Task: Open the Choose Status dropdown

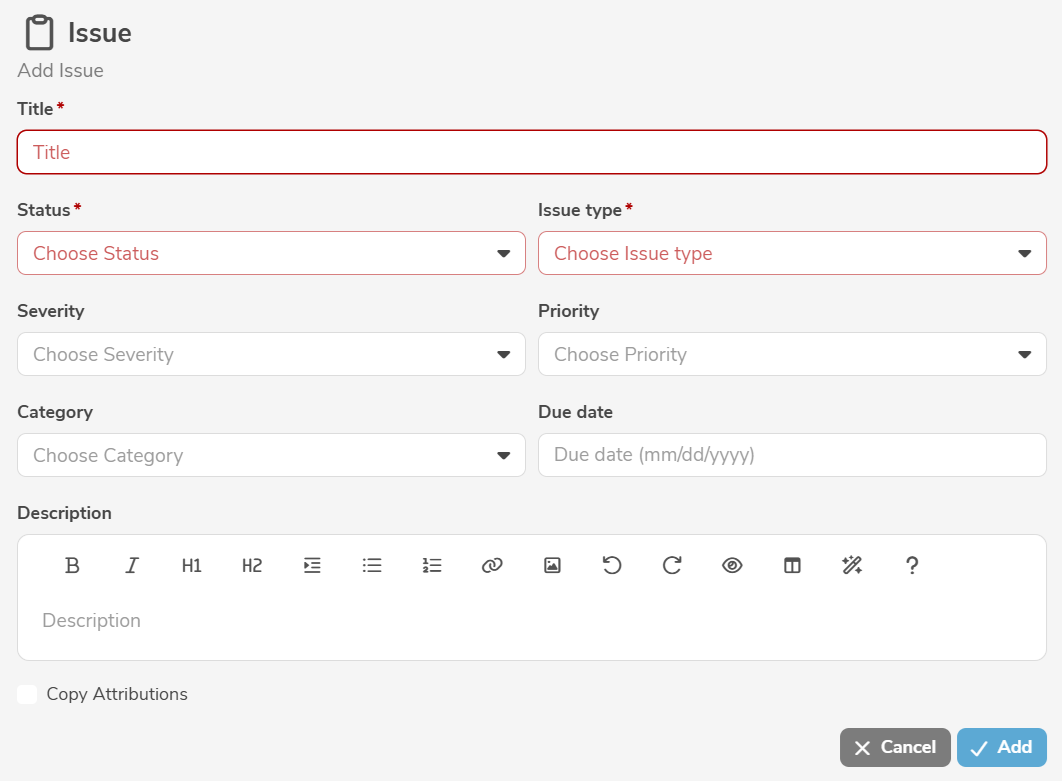Action: 271,253
